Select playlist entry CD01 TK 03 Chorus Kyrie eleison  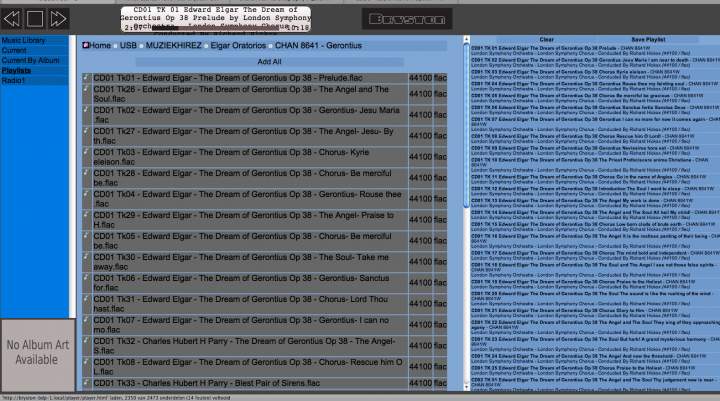click(x=595, y=74)
